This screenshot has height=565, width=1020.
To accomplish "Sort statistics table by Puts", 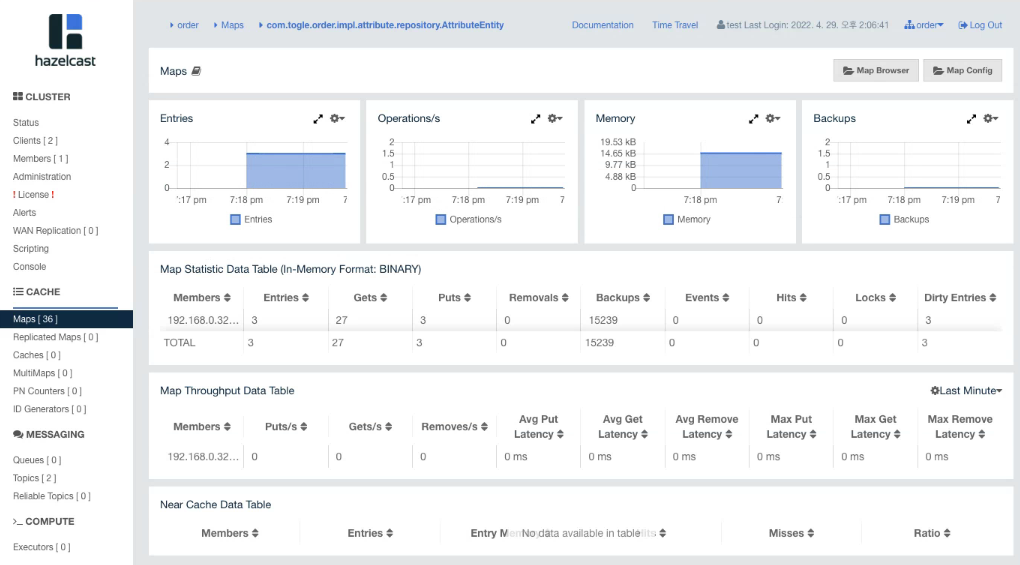I will click(455, 298).
